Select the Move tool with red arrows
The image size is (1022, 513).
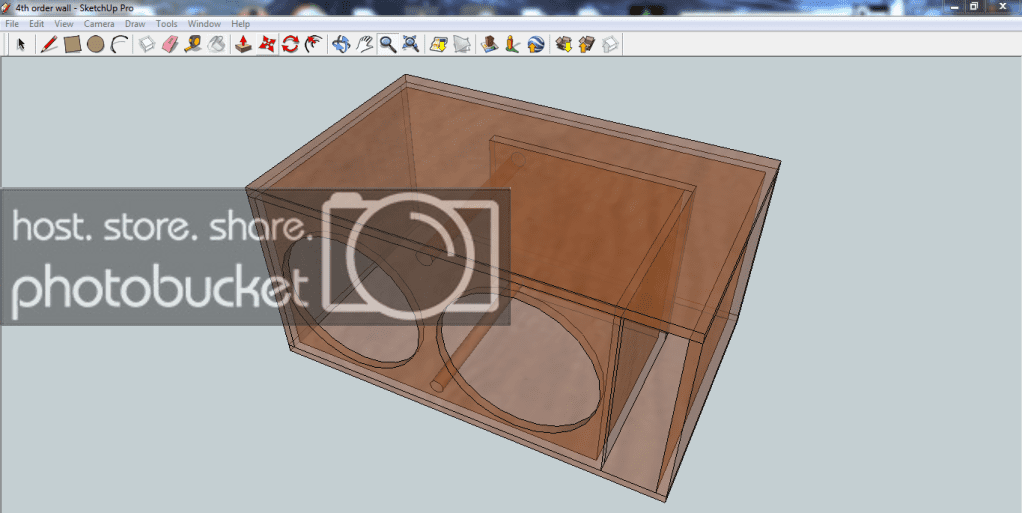(x=267, y=44)
